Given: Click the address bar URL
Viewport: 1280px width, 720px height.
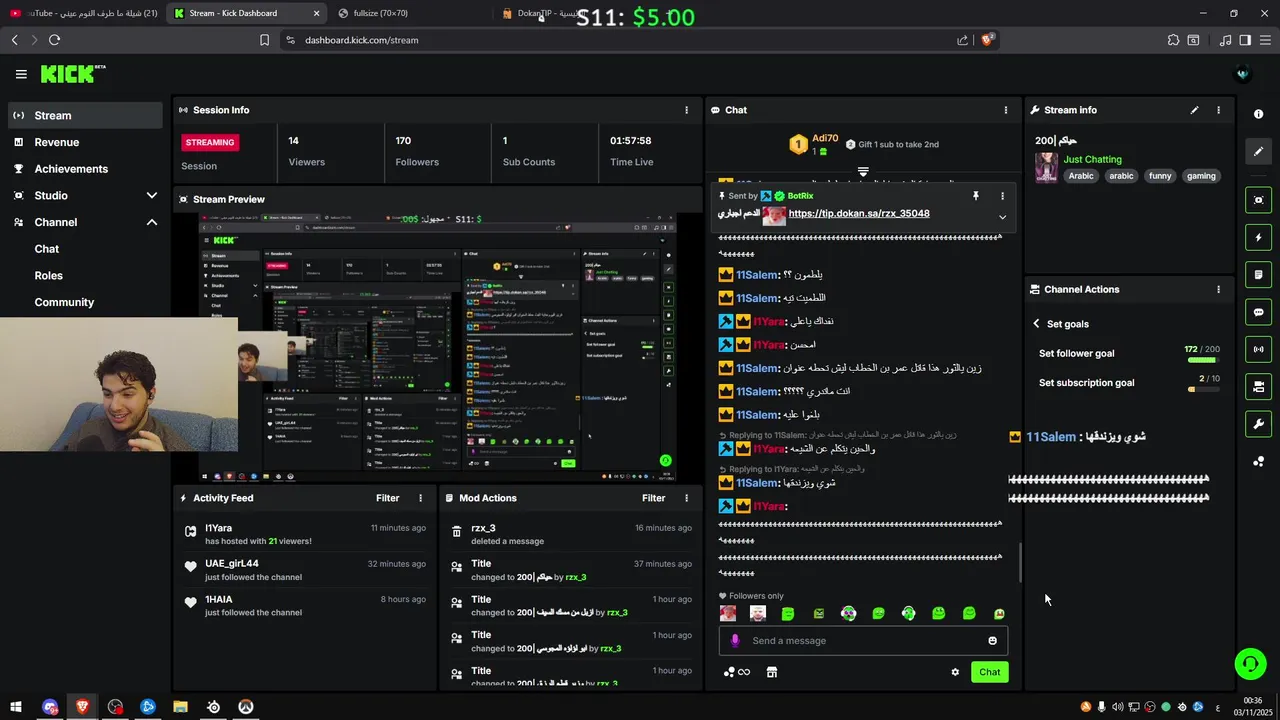Looking at the screenshot, I should 362,40.
